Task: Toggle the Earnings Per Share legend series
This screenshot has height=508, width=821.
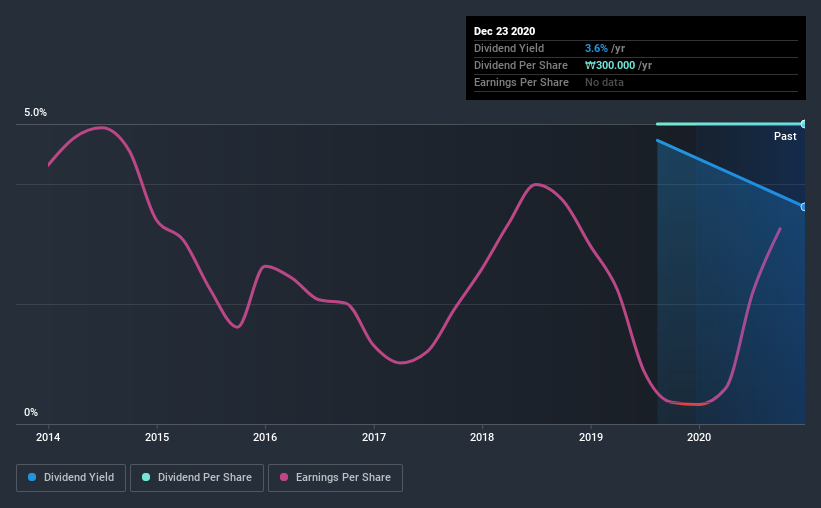Action: [335, 478]
